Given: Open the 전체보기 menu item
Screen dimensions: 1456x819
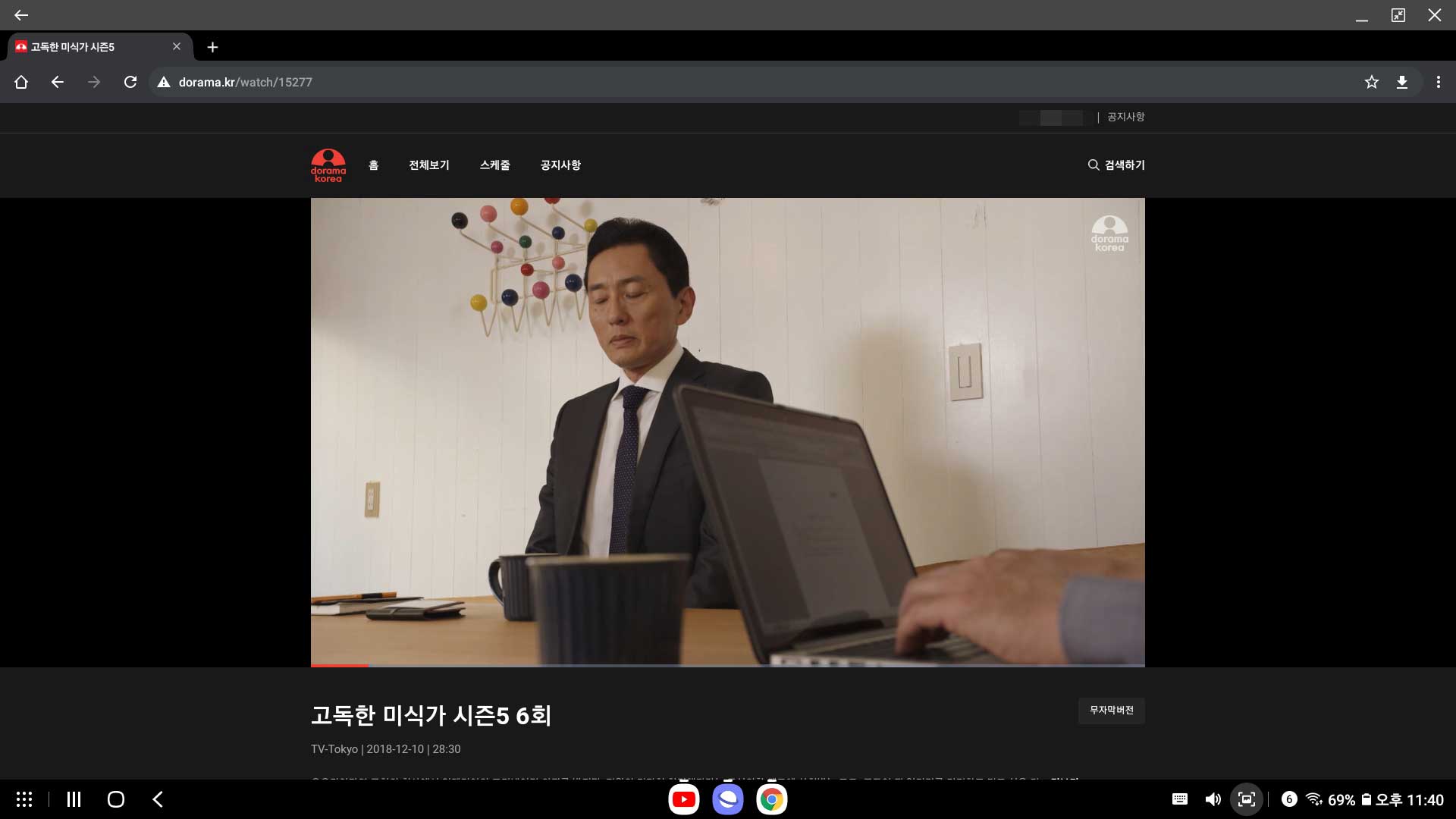Looking at the screenshot, I should coord(428,165).
